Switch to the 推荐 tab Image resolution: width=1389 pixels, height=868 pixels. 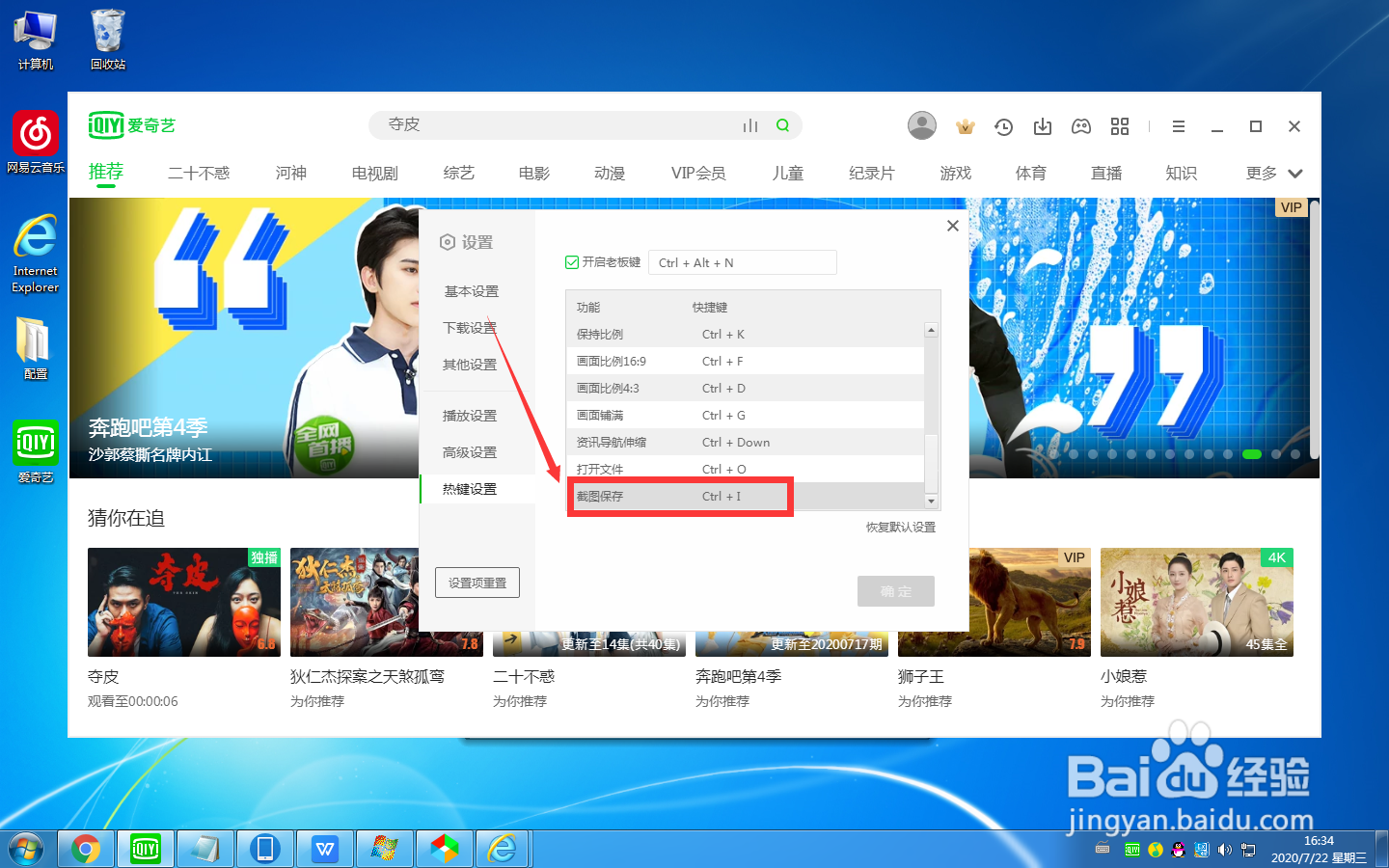coord(106,172)
